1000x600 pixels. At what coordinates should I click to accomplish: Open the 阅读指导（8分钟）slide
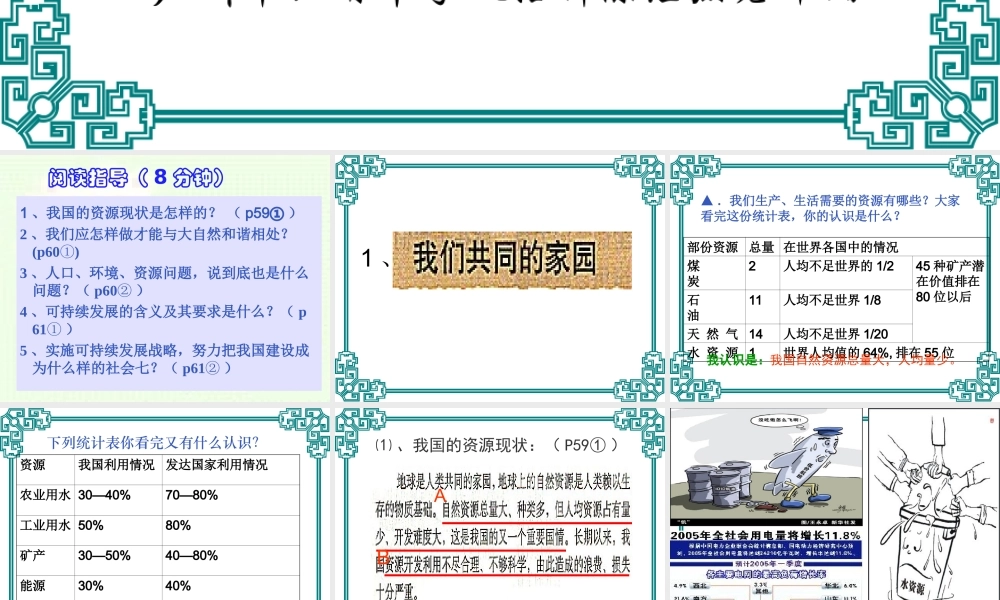tap(165, 278)
